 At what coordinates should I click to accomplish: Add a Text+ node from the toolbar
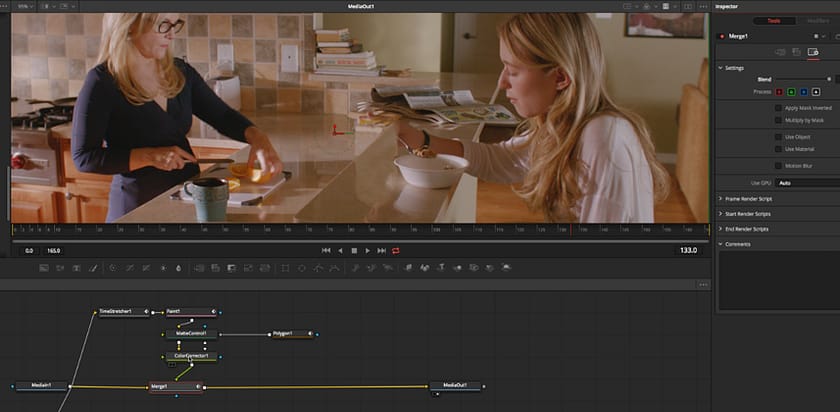pyautogui.click(x=76, y=267)
